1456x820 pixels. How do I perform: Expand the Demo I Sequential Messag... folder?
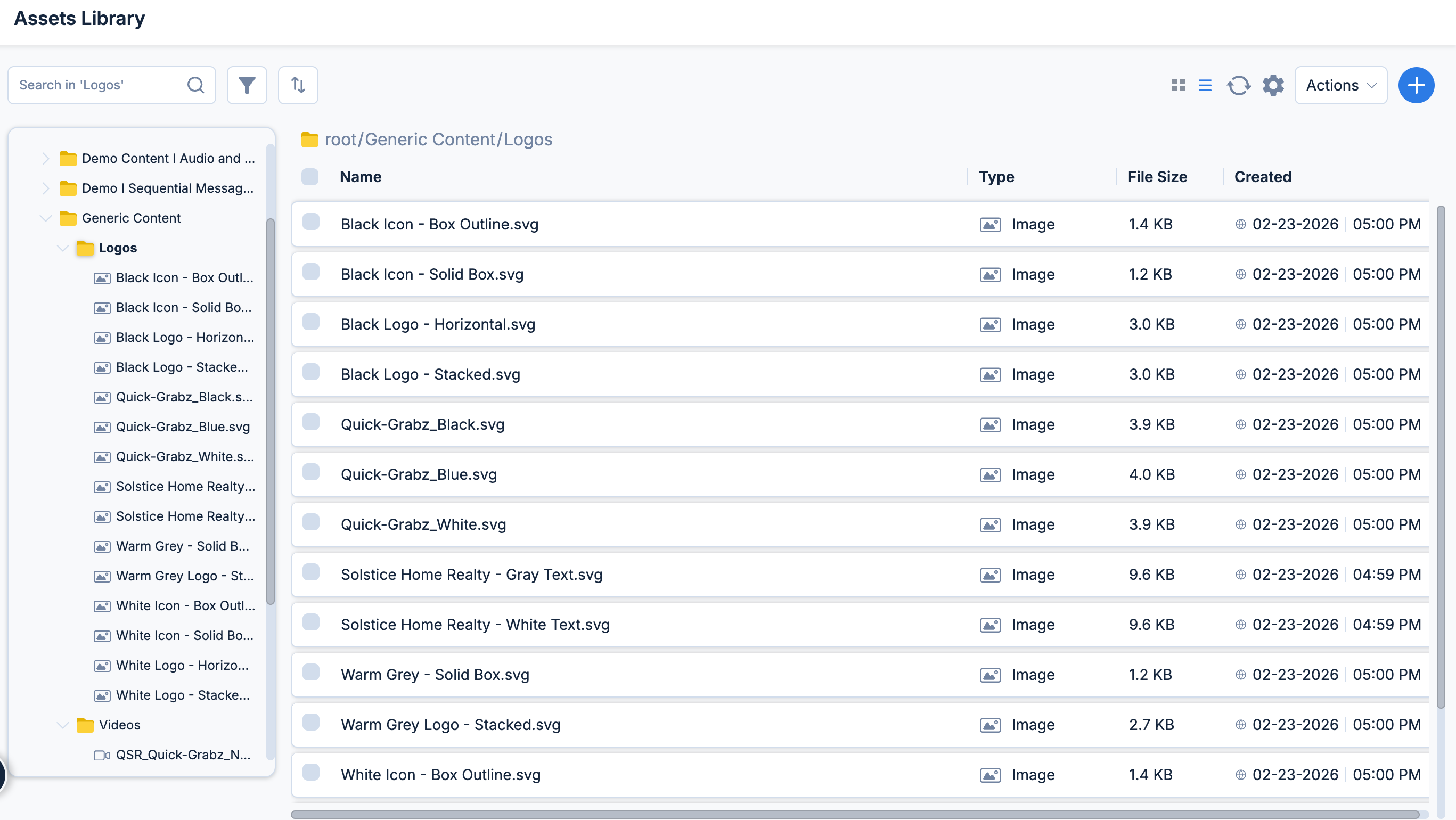(46, 188)
